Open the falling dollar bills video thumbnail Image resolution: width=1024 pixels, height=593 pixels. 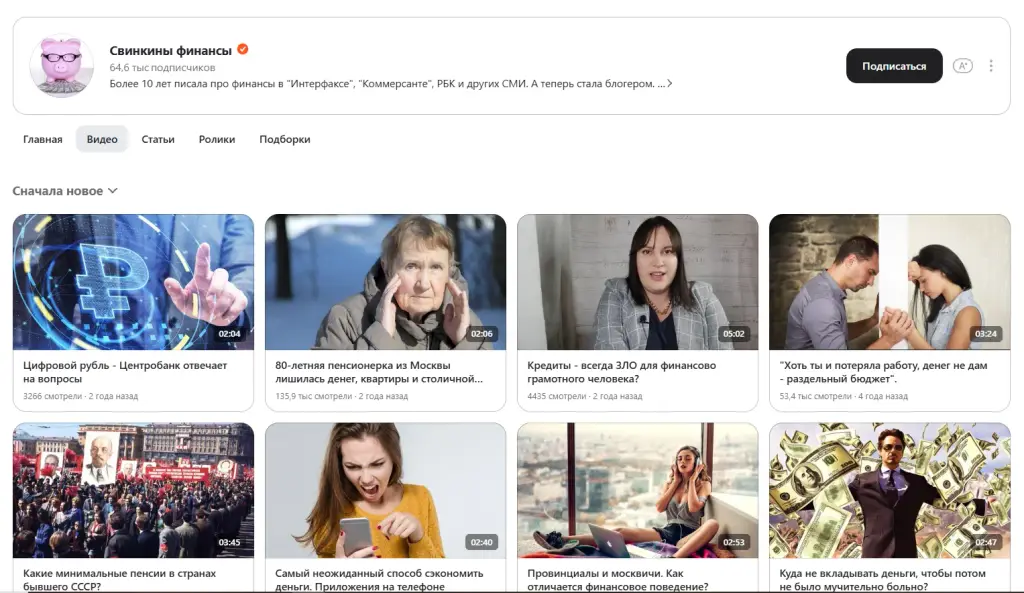[x=889, y=490]
